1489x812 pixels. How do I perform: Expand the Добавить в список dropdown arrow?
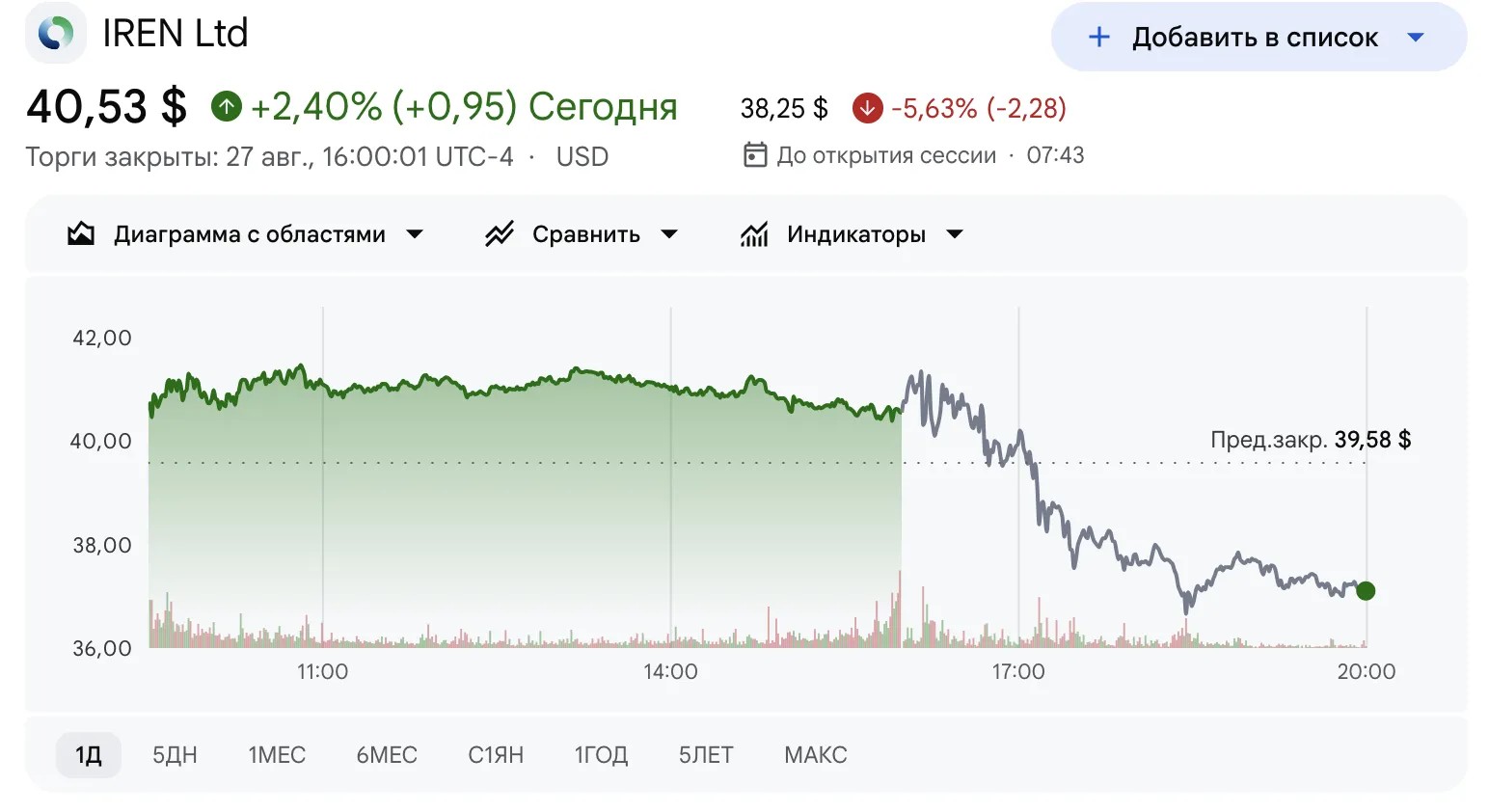(1416, 38)
